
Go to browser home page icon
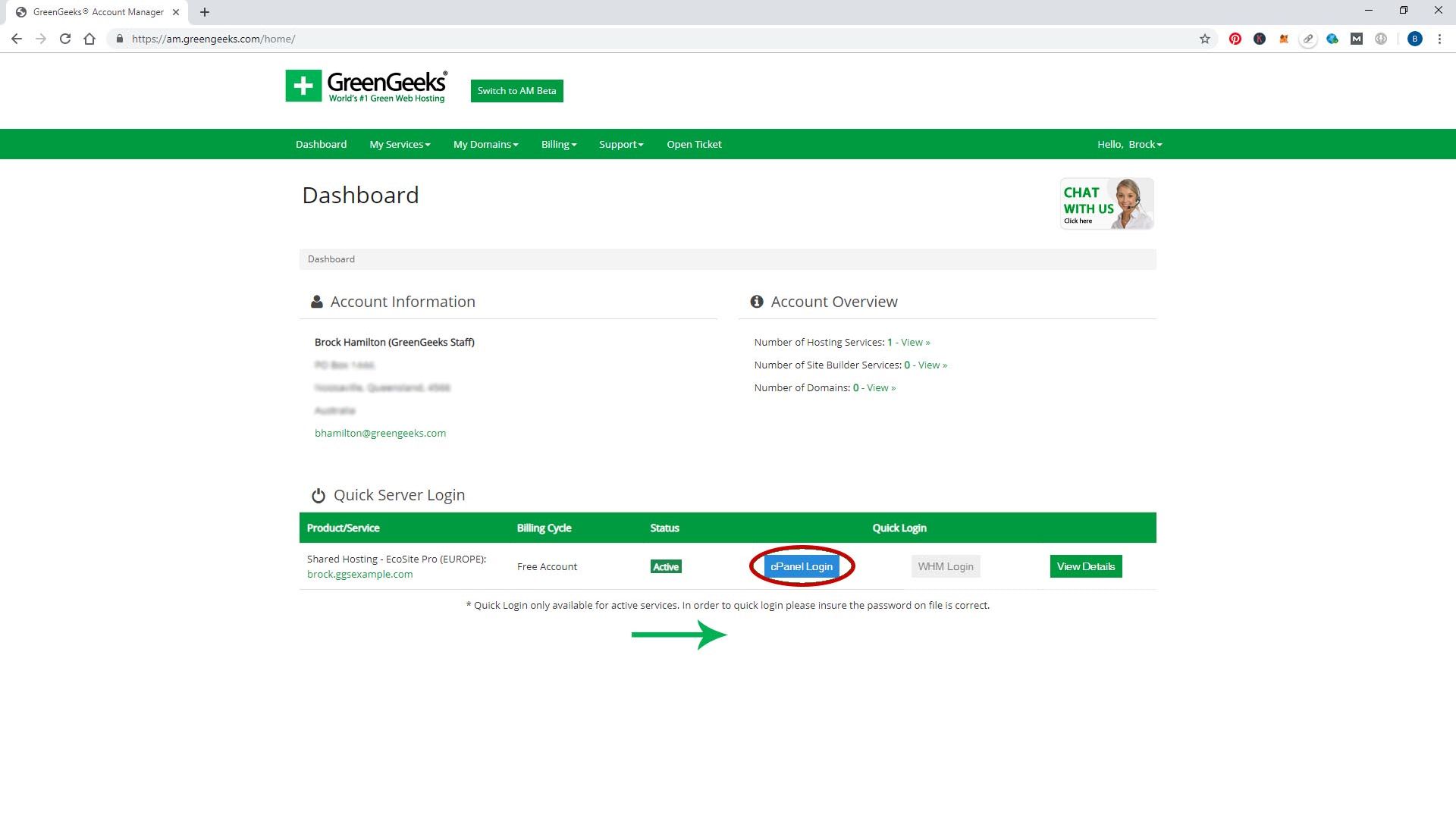(x=89, y=39)
